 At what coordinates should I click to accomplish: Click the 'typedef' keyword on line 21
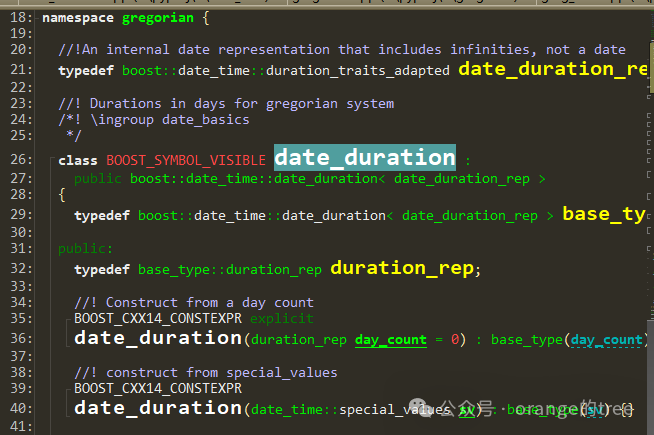click(x=86, y=70)
